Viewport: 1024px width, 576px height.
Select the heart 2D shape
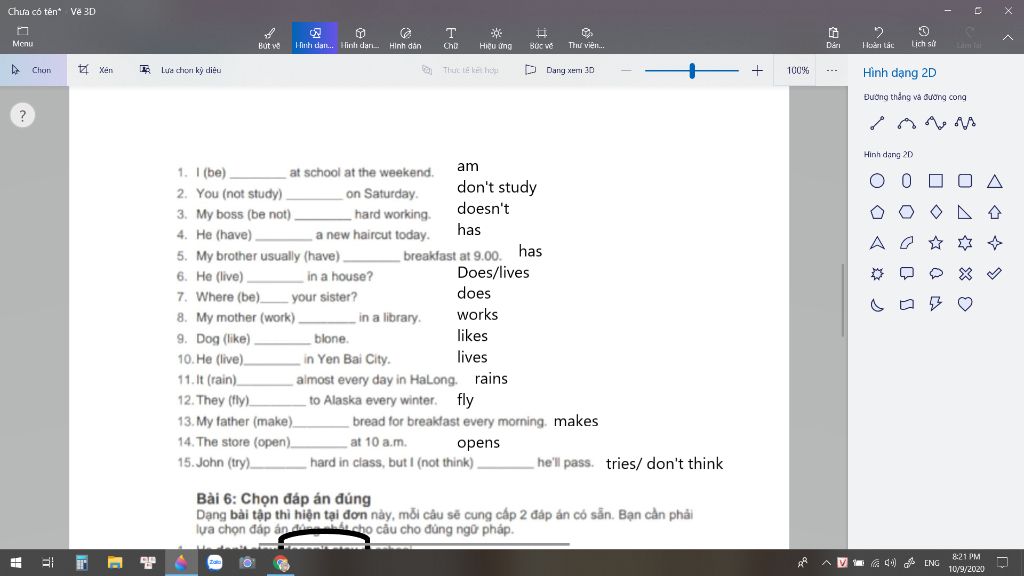[965, 304]
